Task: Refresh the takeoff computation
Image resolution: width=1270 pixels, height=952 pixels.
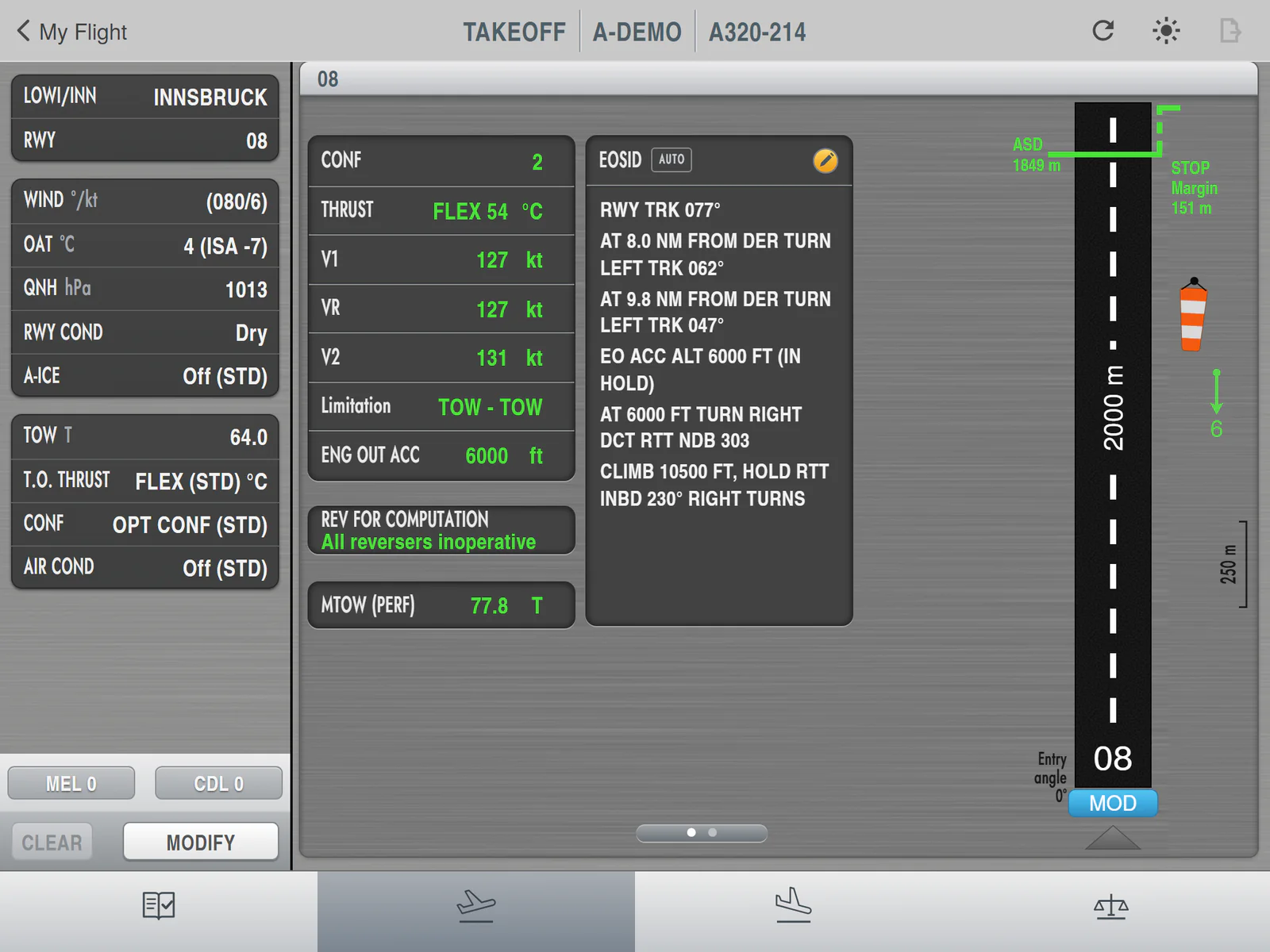Action: coord(1103,31)
